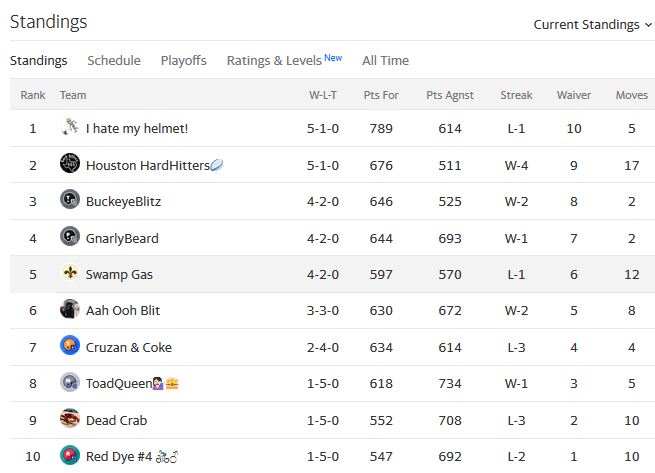Select the BuckeyeBlitz helmet icon
Screen dimensions: 655x473
tap(70, 199)
